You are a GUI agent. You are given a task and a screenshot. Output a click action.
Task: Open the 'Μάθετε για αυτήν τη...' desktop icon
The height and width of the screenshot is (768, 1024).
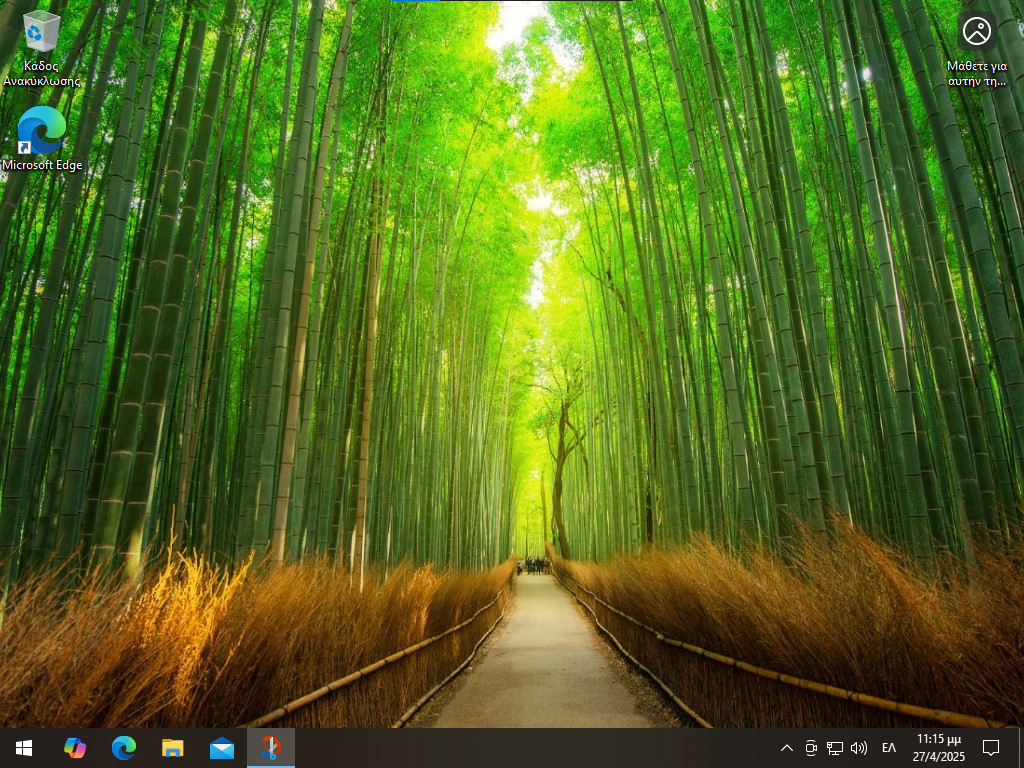977,49
